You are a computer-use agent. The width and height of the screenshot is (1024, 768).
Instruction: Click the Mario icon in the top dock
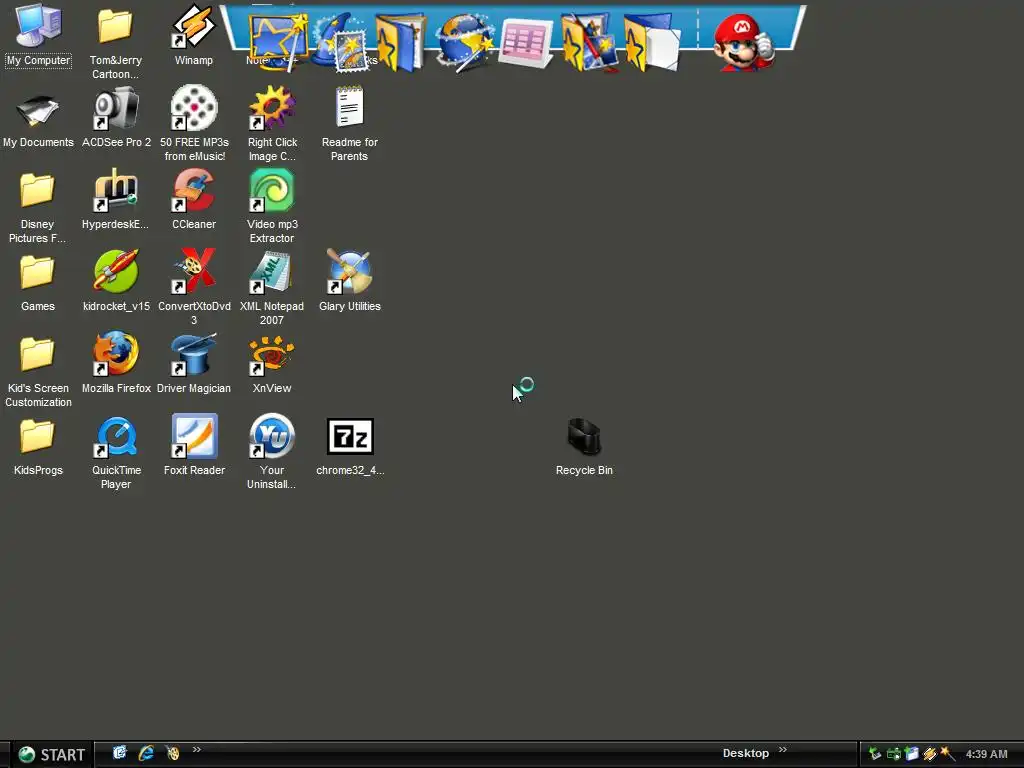[743, 42]
